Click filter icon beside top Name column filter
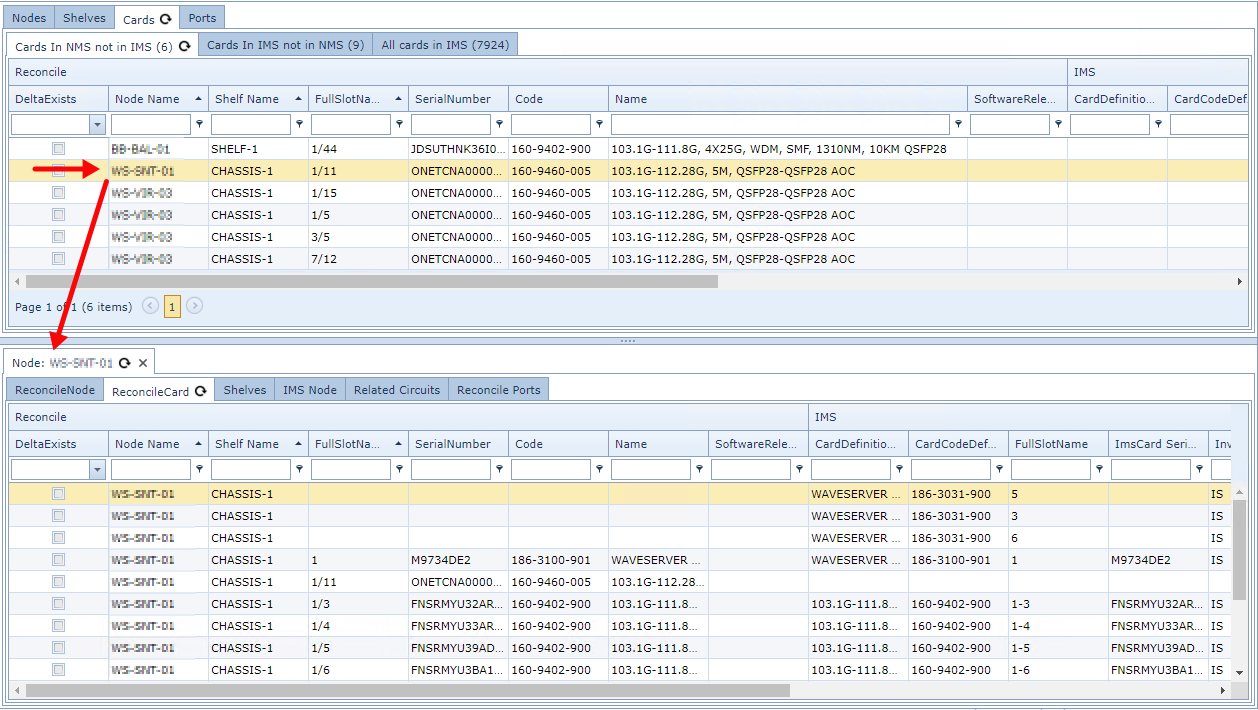This screenshot has width=1258, height=710. pos(958,124)
